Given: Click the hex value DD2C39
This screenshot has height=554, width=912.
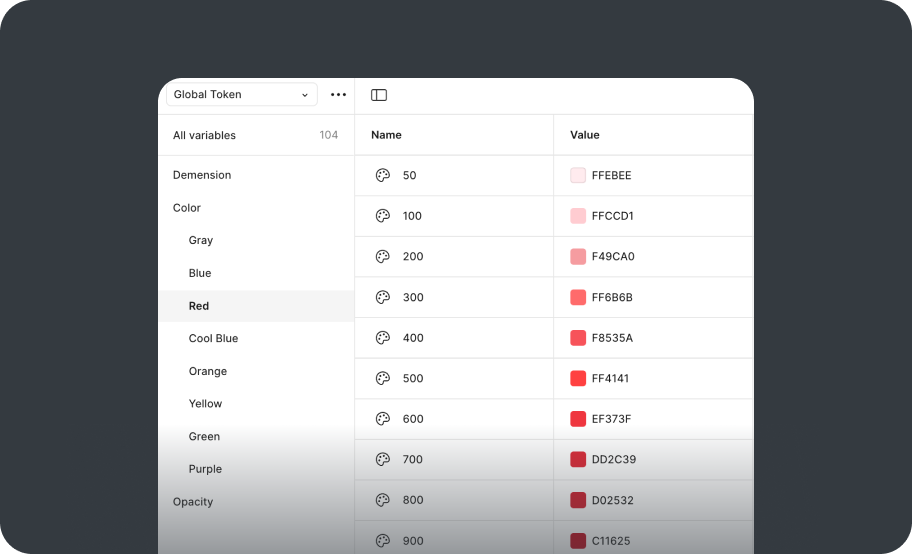Looking at the screenshot, I should coord(614,459).
